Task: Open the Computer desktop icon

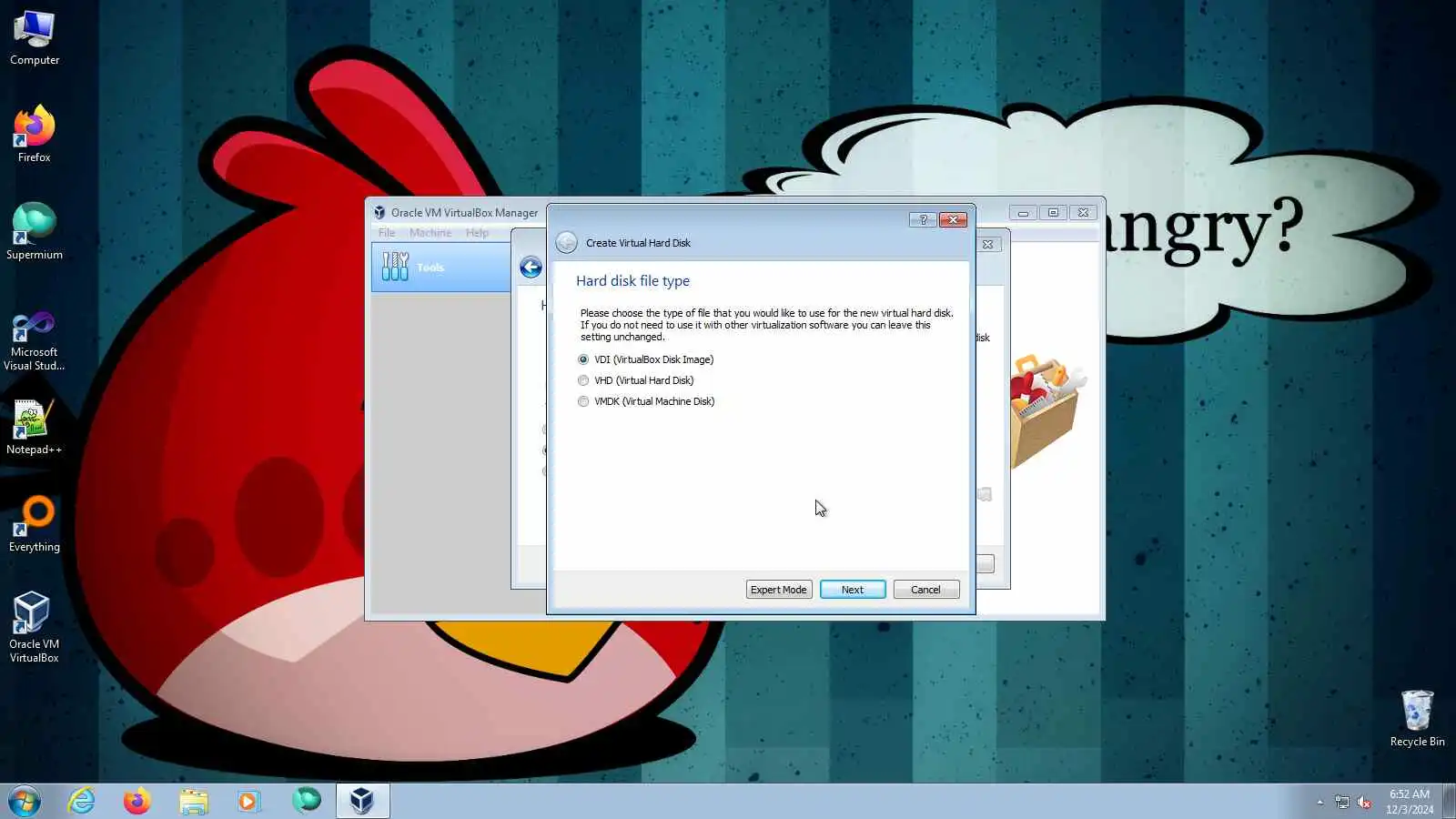Action: 35,39
